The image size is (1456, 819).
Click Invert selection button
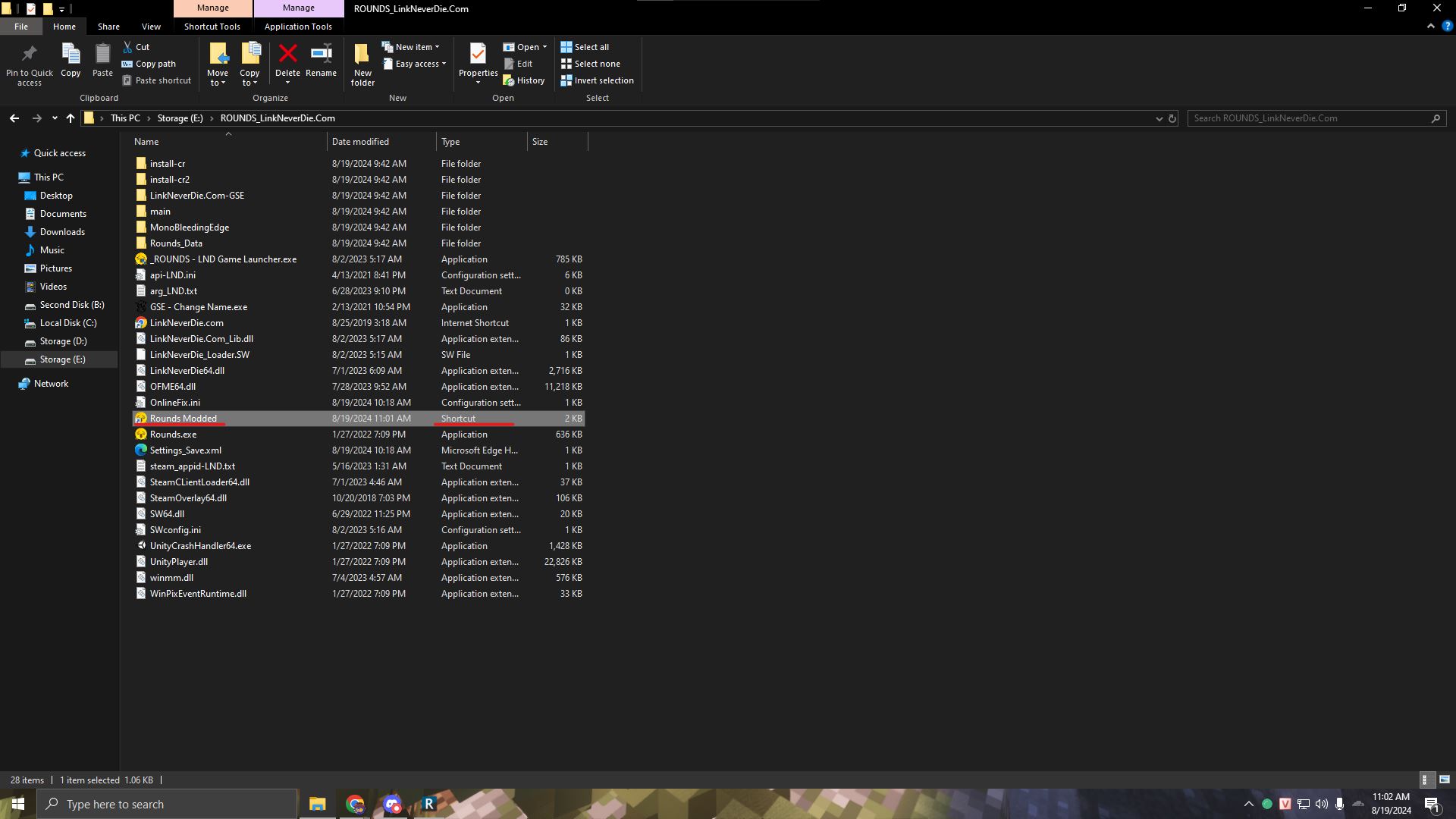point(597,80)
